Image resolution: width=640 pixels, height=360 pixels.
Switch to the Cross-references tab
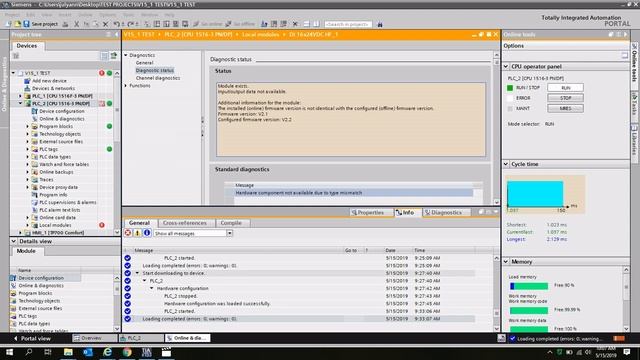(x=184, y=223)
